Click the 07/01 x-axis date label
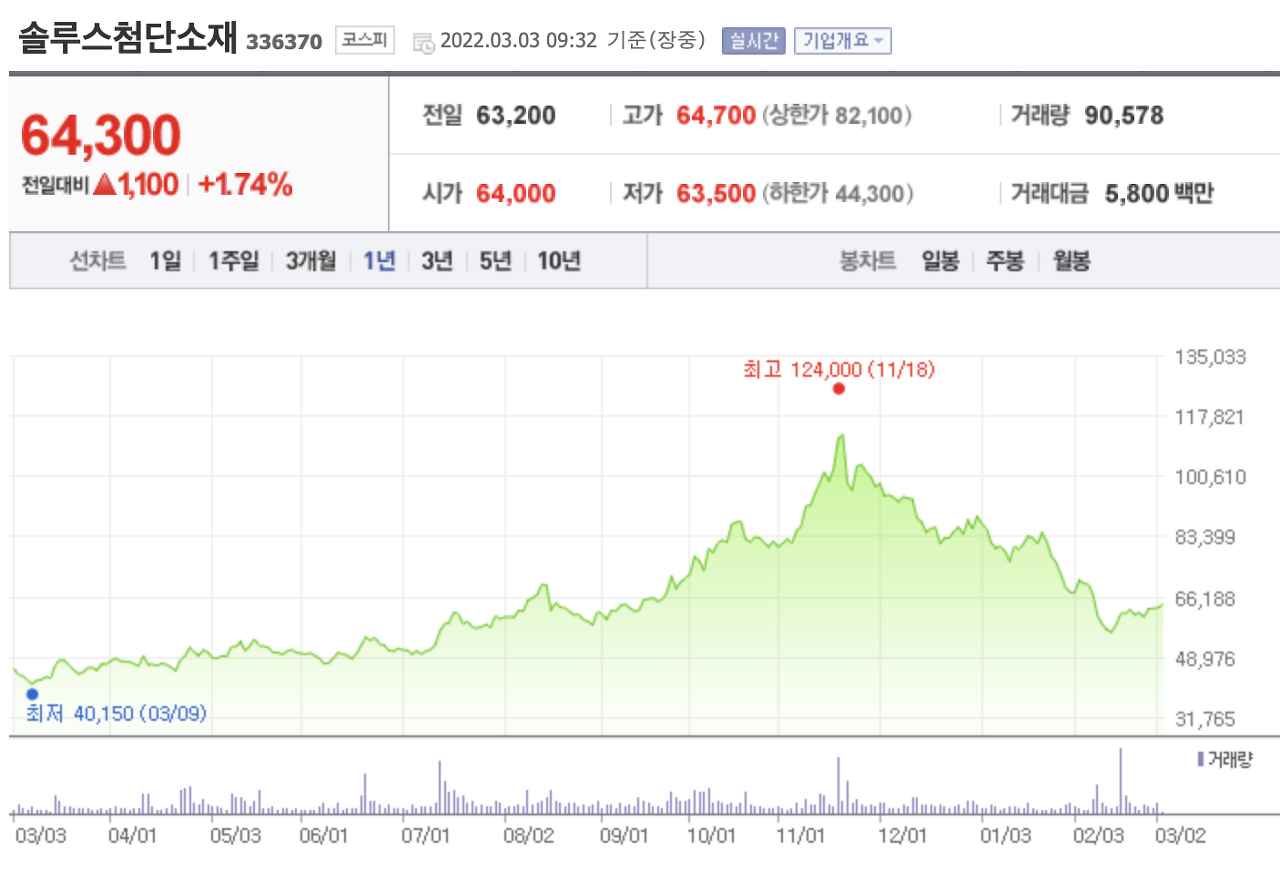The image size is (1280, 870). pyautogui.click(x=424, y=836)
